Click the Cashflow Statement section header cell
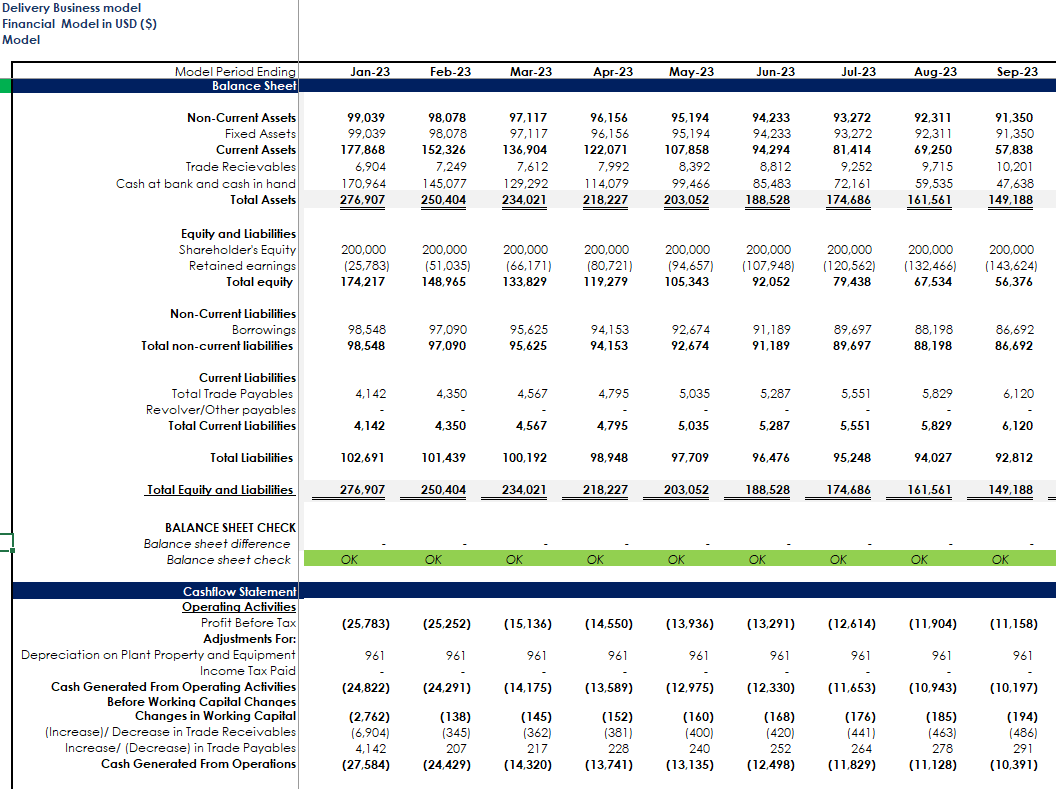 (x=239, y=592)
